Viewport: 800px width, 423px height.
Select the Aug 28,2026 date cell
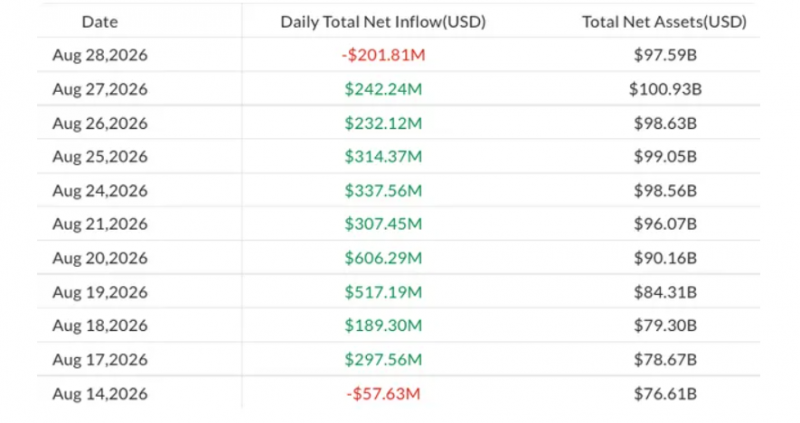click(100, 55)
